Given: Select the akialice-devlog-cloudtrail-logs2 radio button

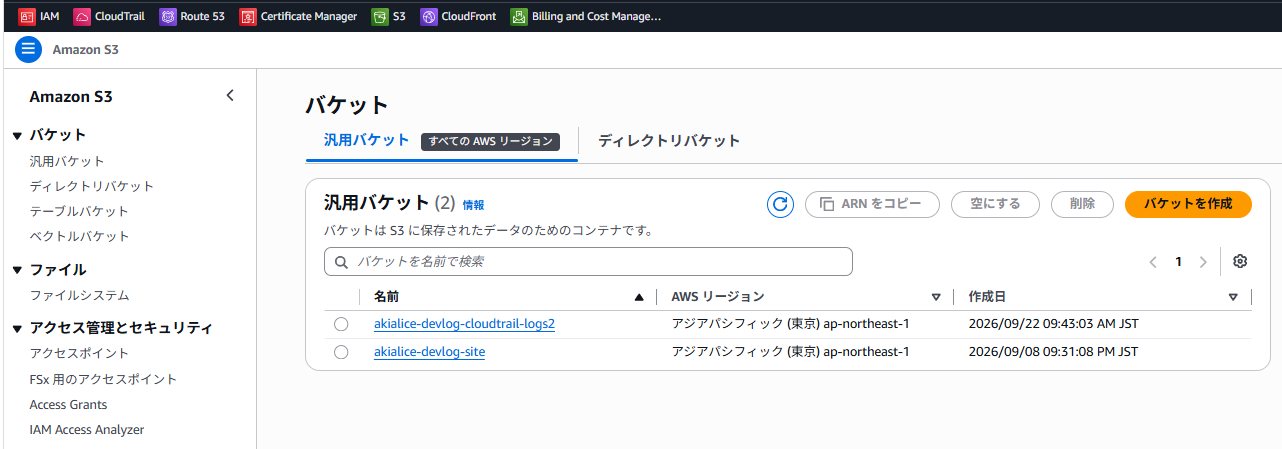Looking at the screenshot, I should [341, 324].
